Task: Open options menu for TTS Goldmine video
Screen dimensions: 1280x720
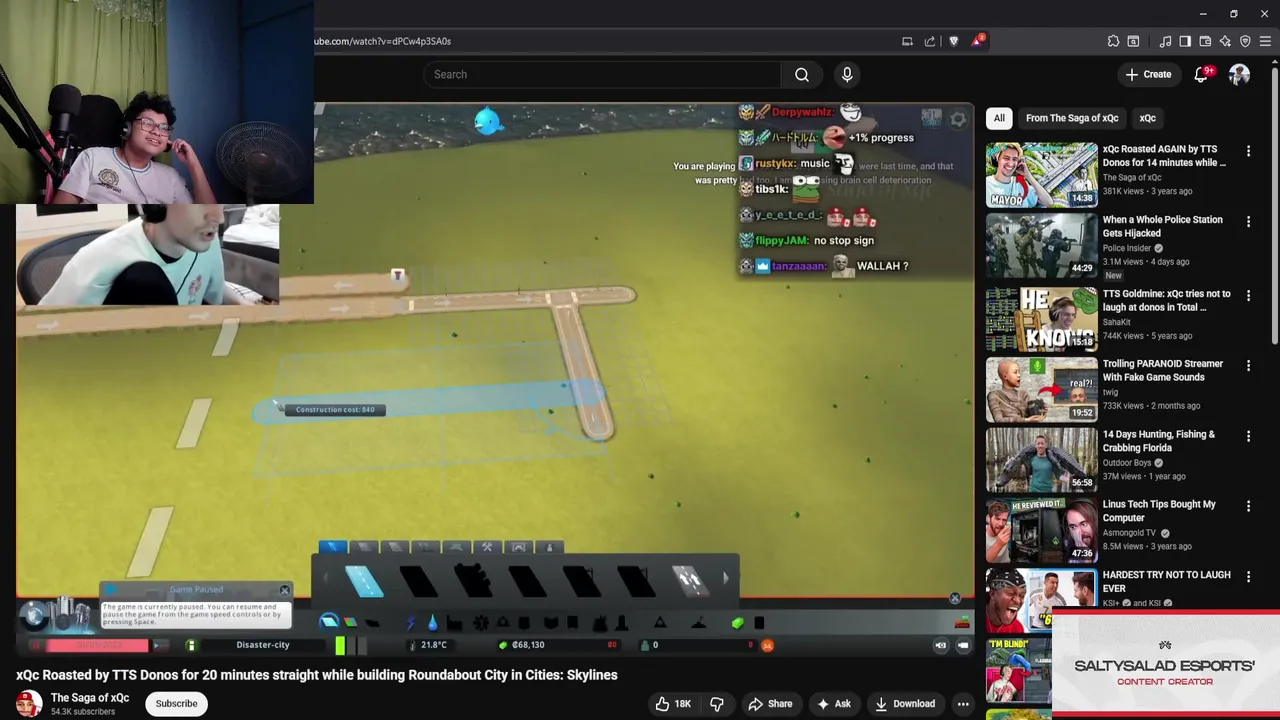Action: tap(1248, 295)
